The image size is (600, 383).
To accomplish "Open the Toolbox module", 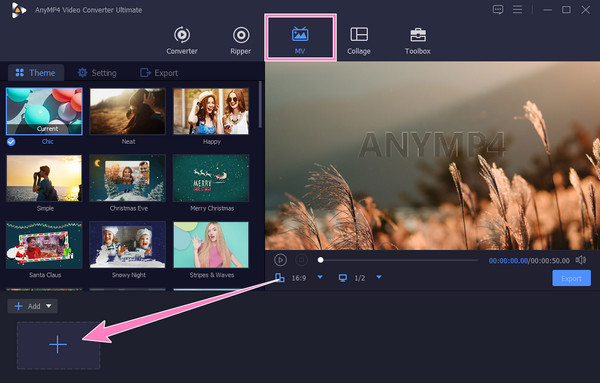I will point(418,41).
